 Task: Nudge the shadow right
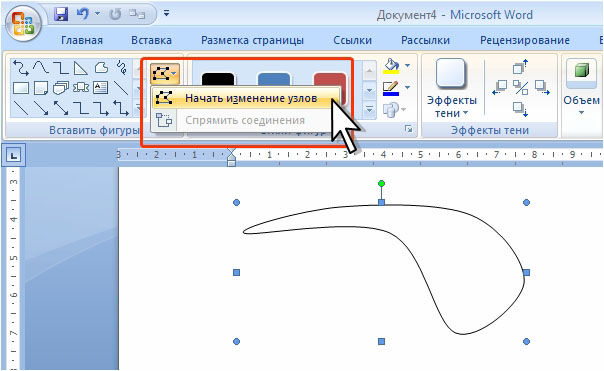pos(542,88)
